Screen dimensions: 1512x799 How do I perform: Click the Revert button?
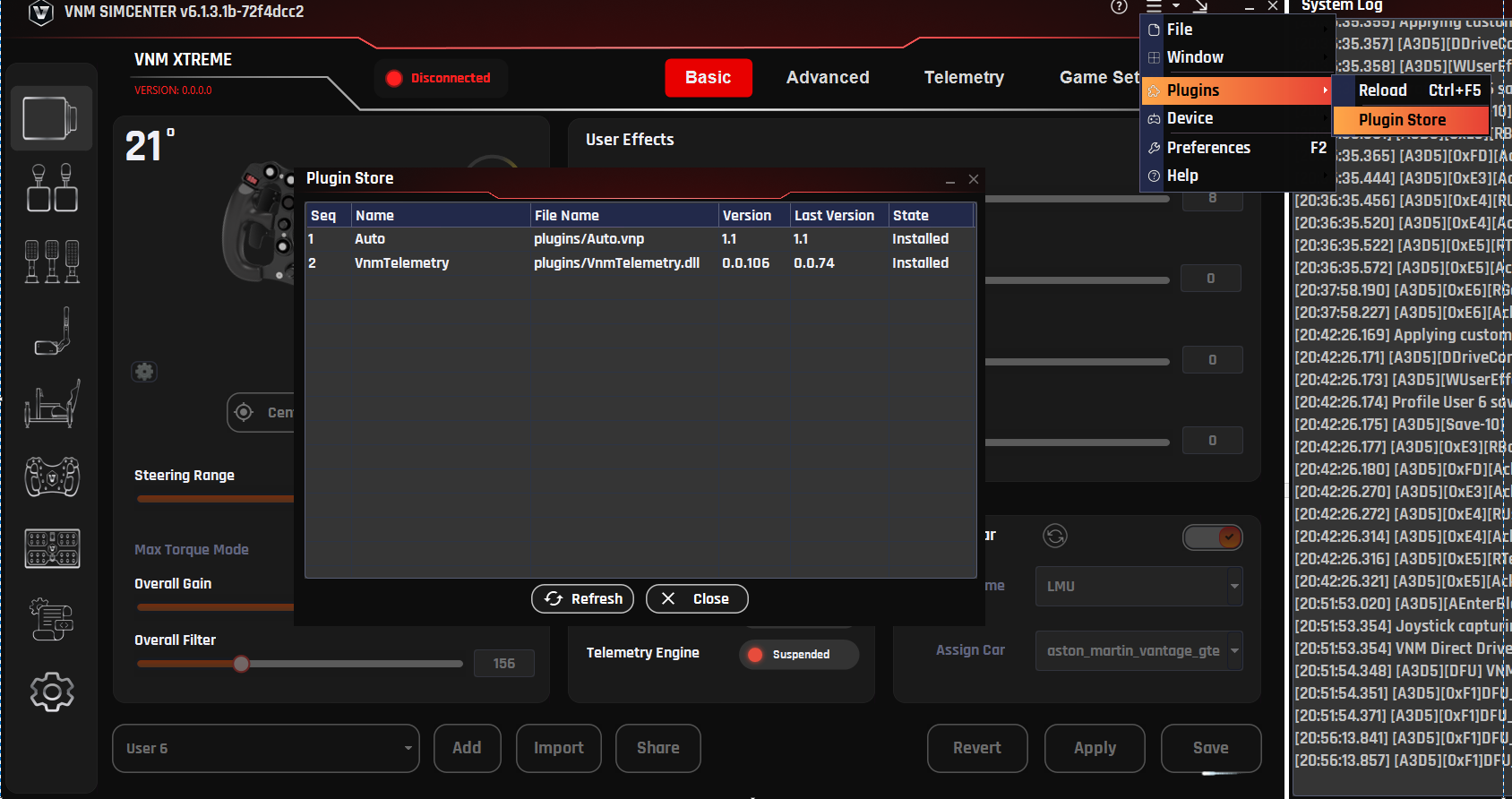[977, 748]
